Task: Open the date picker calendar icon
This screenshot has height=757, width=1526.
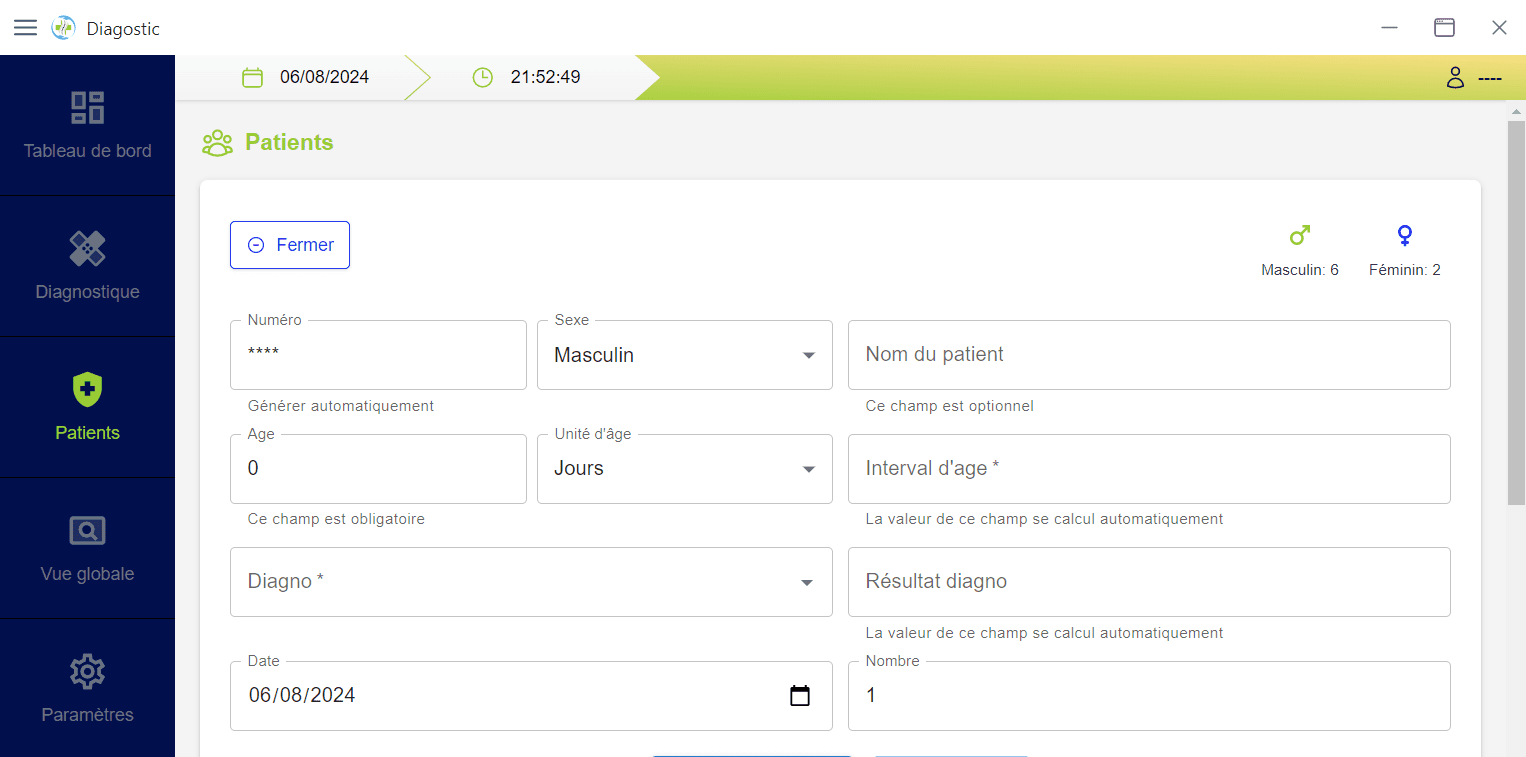Action: 800,696
